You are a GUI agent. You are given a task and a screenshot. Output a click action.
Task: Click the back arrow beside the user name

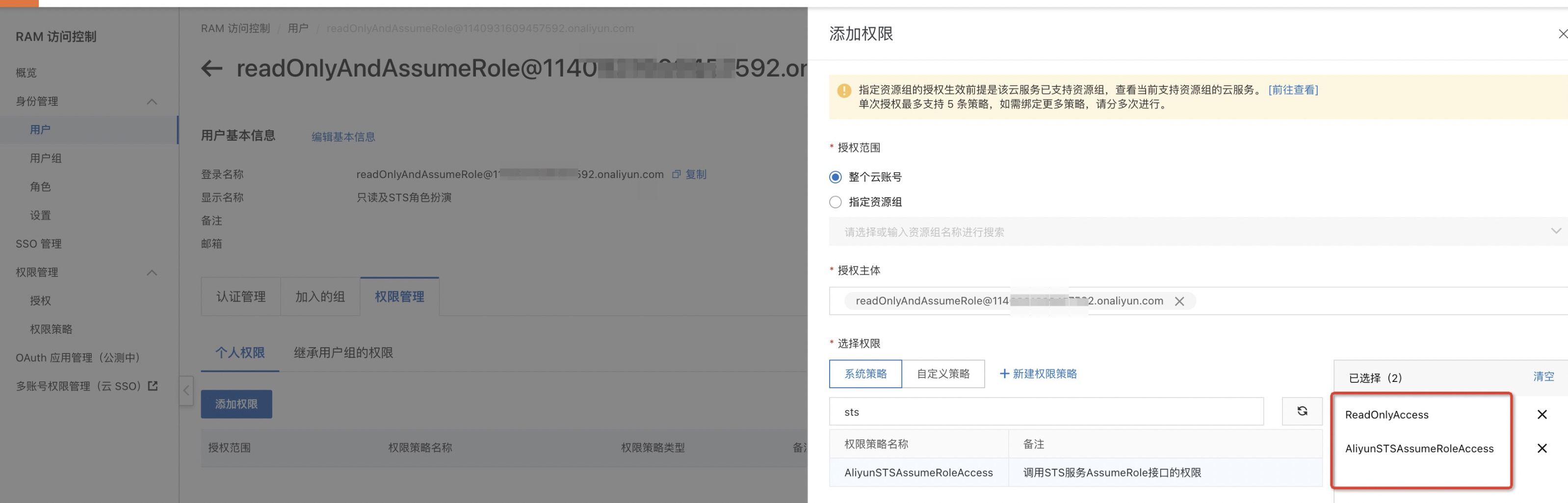click(x=212, y=68)
